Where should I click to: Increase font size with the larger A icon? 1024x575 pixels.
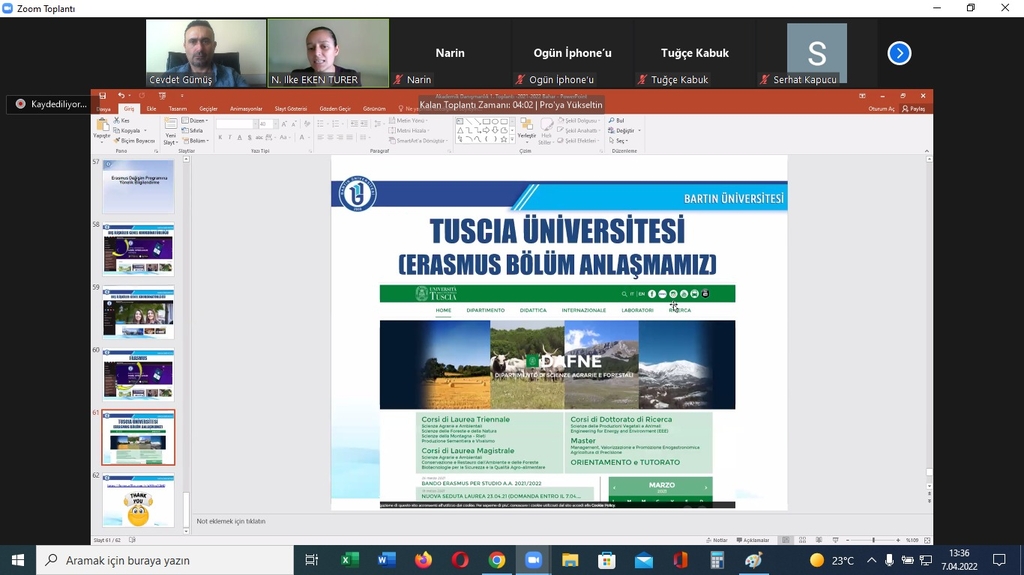[284, 123]
